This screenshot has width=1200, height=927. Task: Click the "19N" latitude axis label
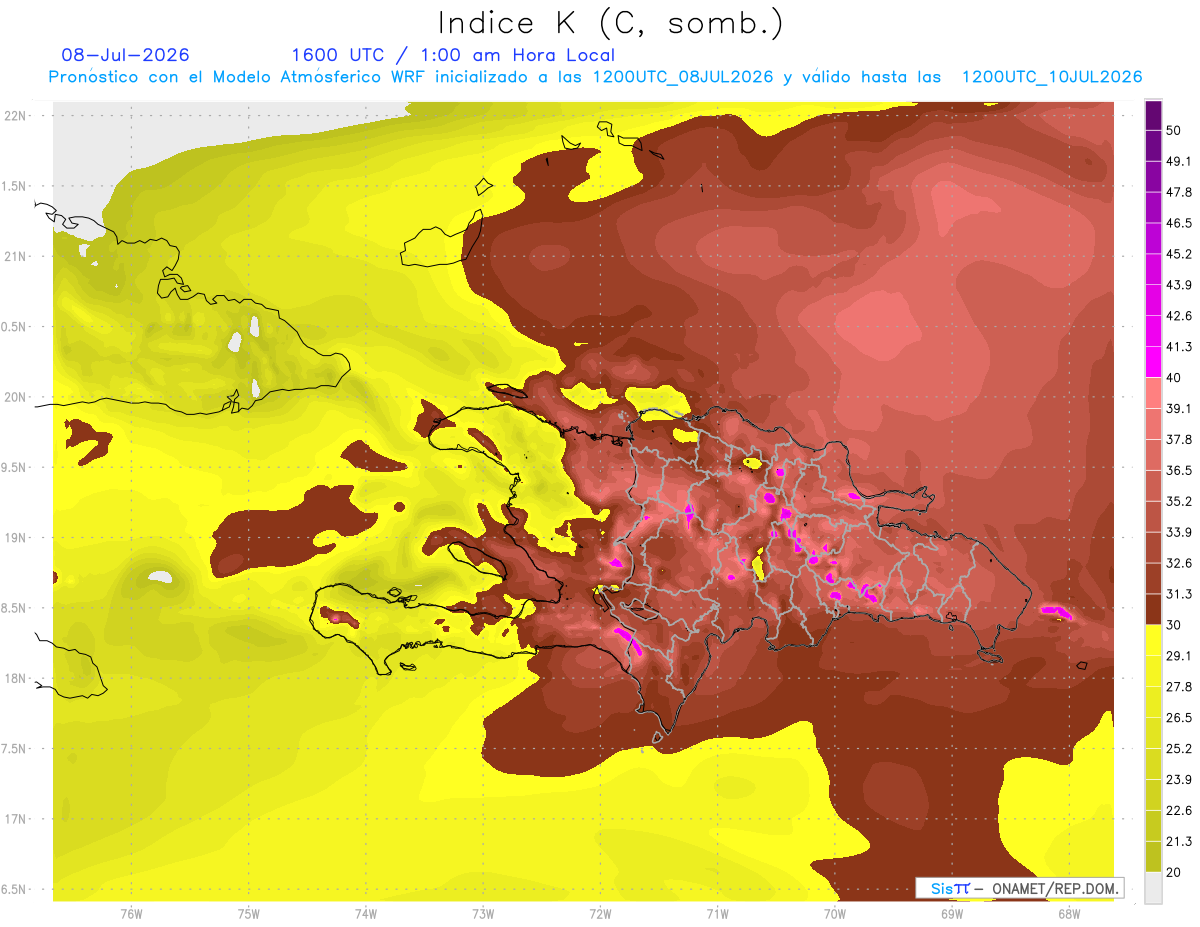15,538
